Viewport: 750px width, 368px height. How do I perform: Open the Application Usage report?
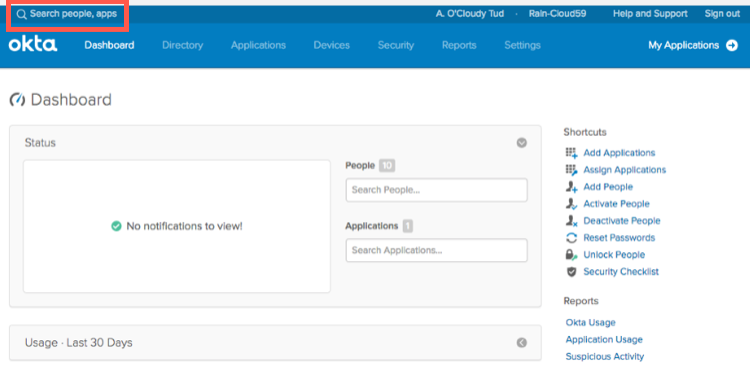point(604,339)
